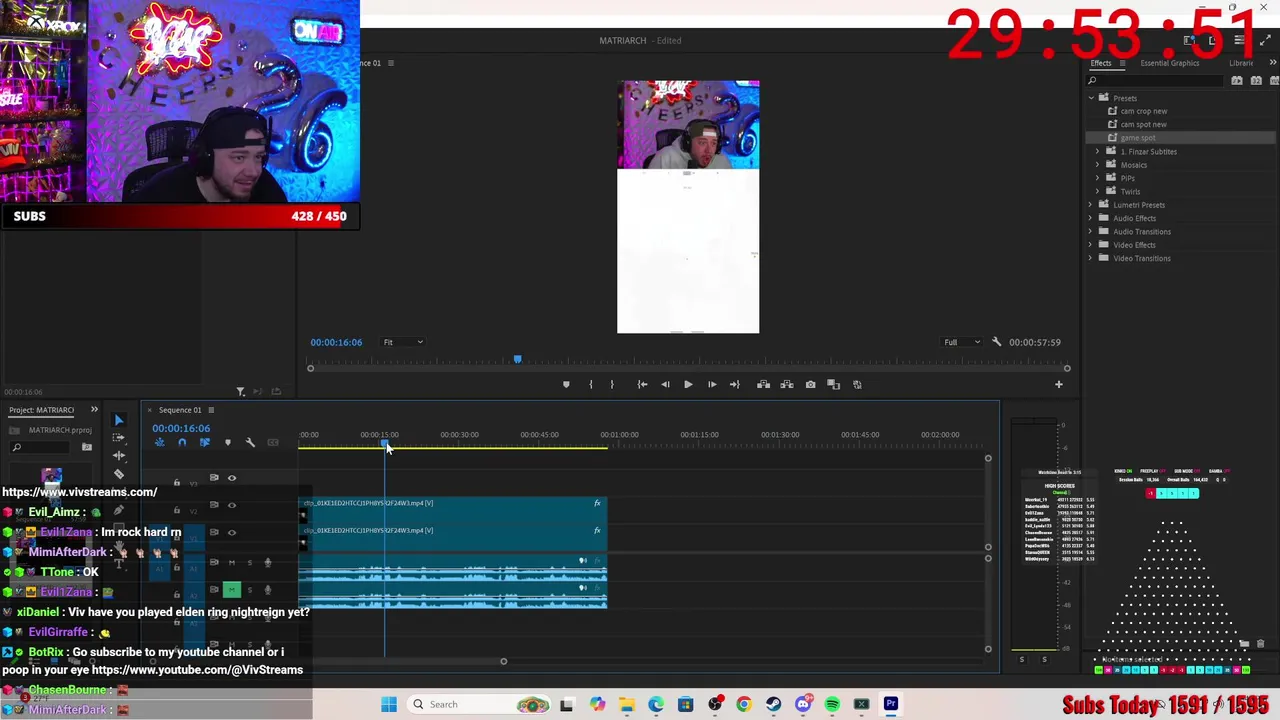Viewport: 1280px width, 720px height.
Task: Toggle Sync Lock on track V2
Action: coord(214,505)
